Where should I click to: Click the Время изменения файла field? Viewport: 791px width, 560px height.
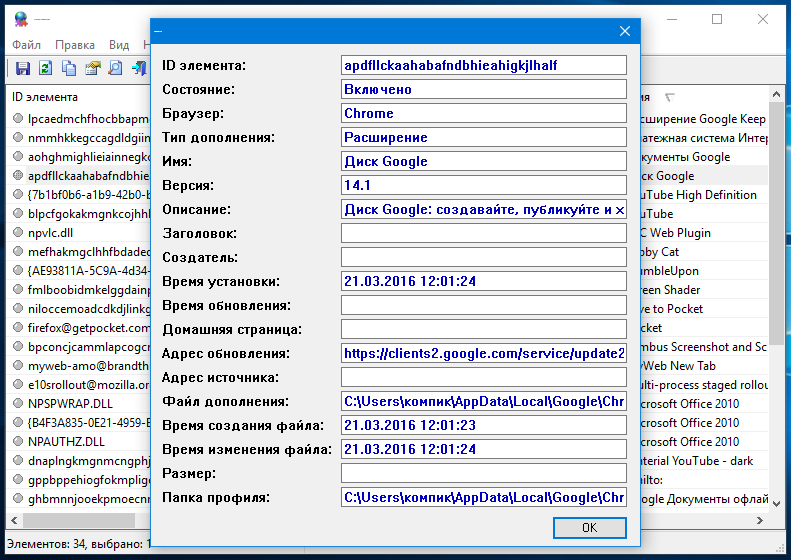[x=484, y=449]
